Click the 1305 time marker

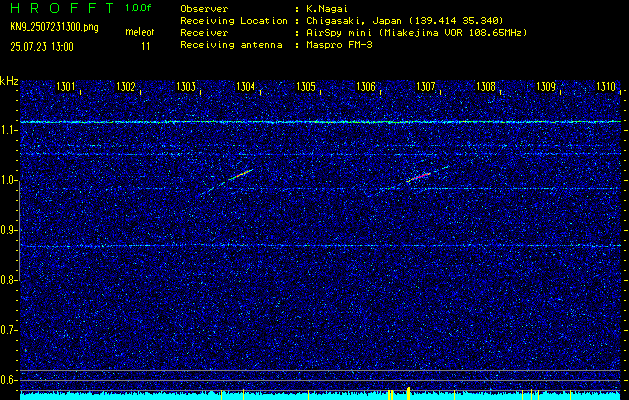(306, 87)
